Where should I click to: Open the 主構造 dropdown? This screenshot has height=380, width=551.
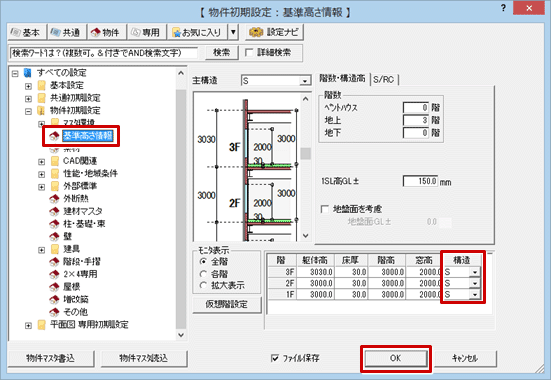[305, 81]
